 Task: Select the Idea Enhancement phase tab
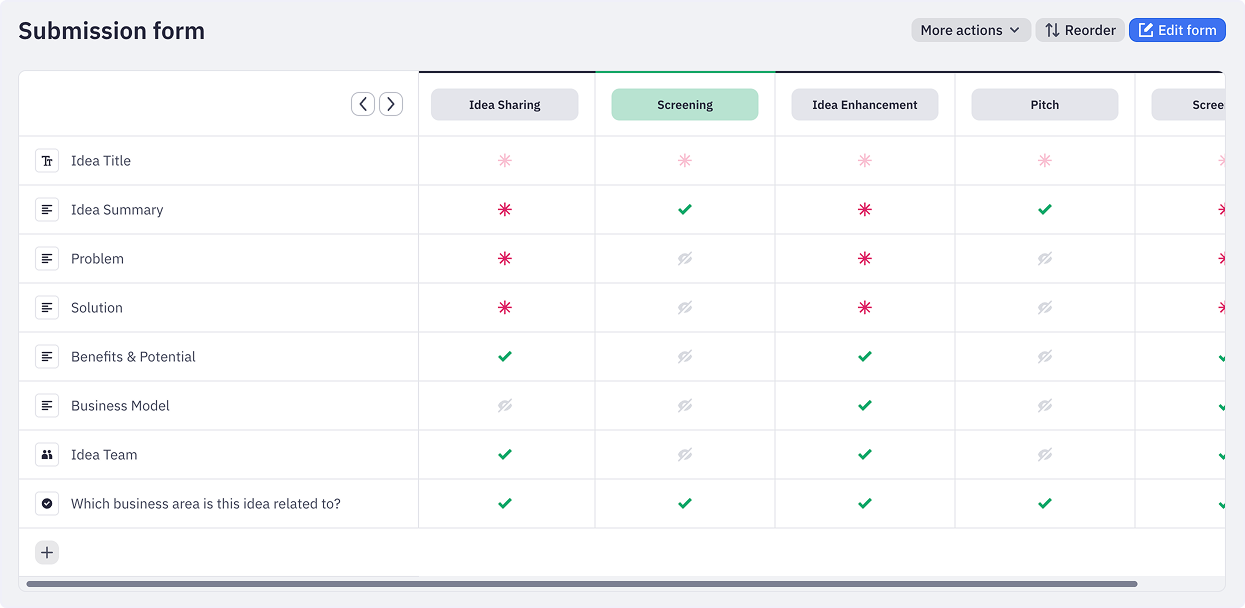pos(865,105)
